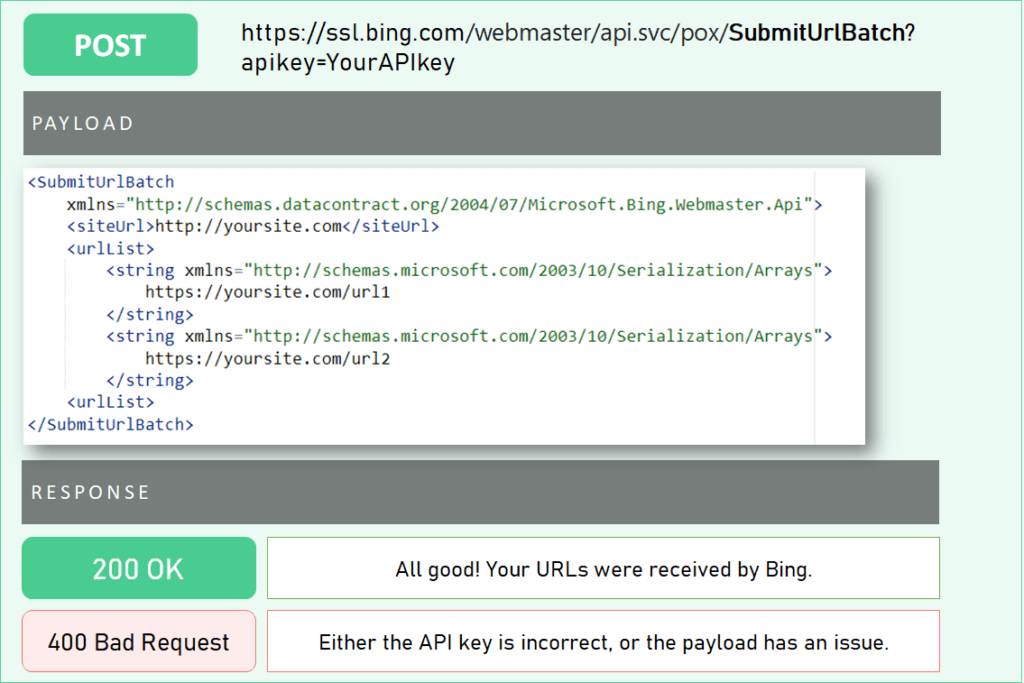Click the "All good! Your URLs" message box

click(603, 568)
